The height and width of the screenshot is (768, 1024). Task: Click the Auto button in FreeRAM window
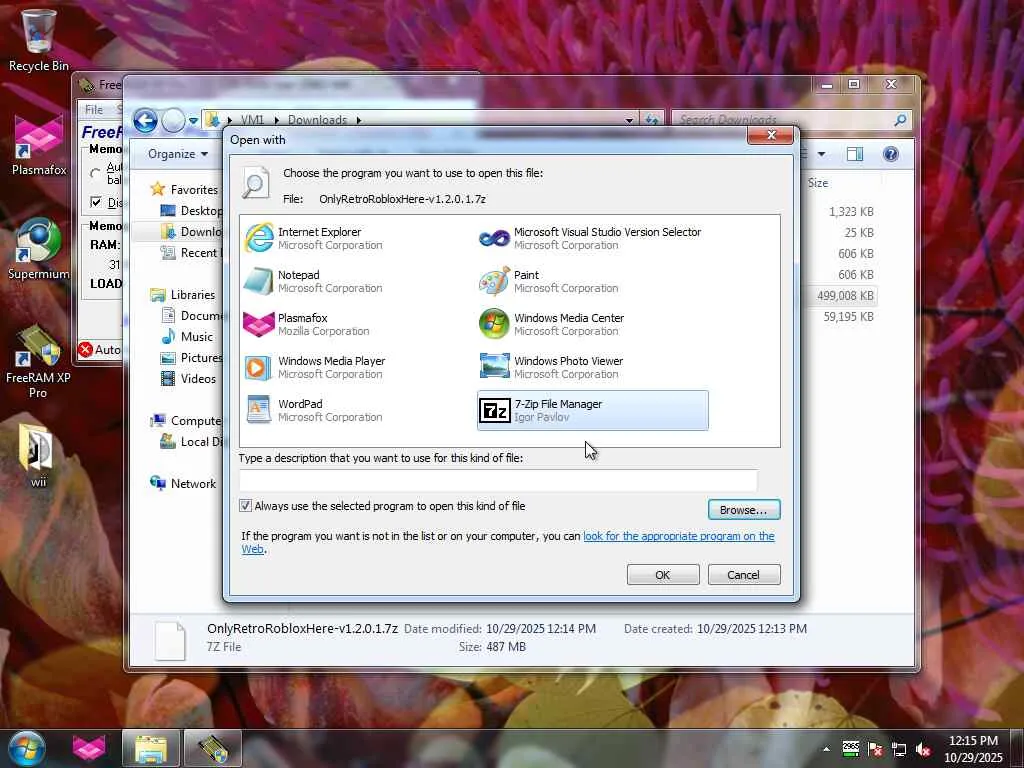101,349
